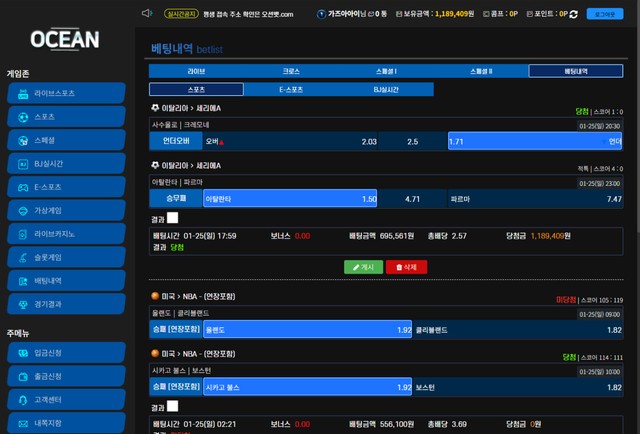Open 입금신청 deposit sidebar item
640x434 pixels.
[x=66, y=353]
